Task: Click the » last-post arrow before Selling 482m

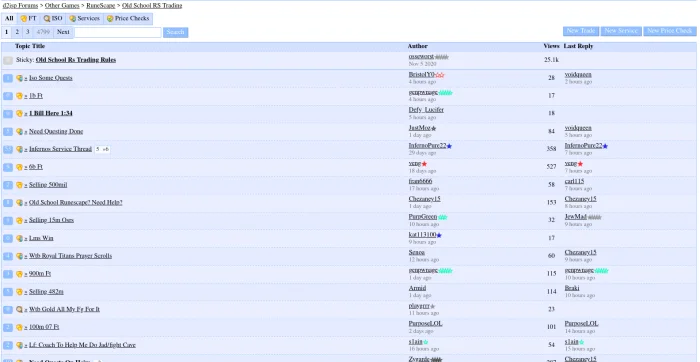Action: coord(26,292)
